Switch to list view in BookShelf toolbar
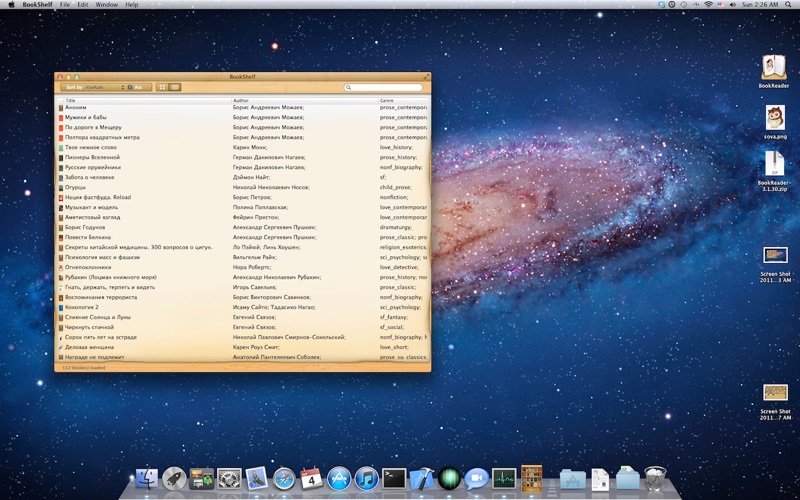The width and height of the screenshot is (800, 500). pos(175,88)
